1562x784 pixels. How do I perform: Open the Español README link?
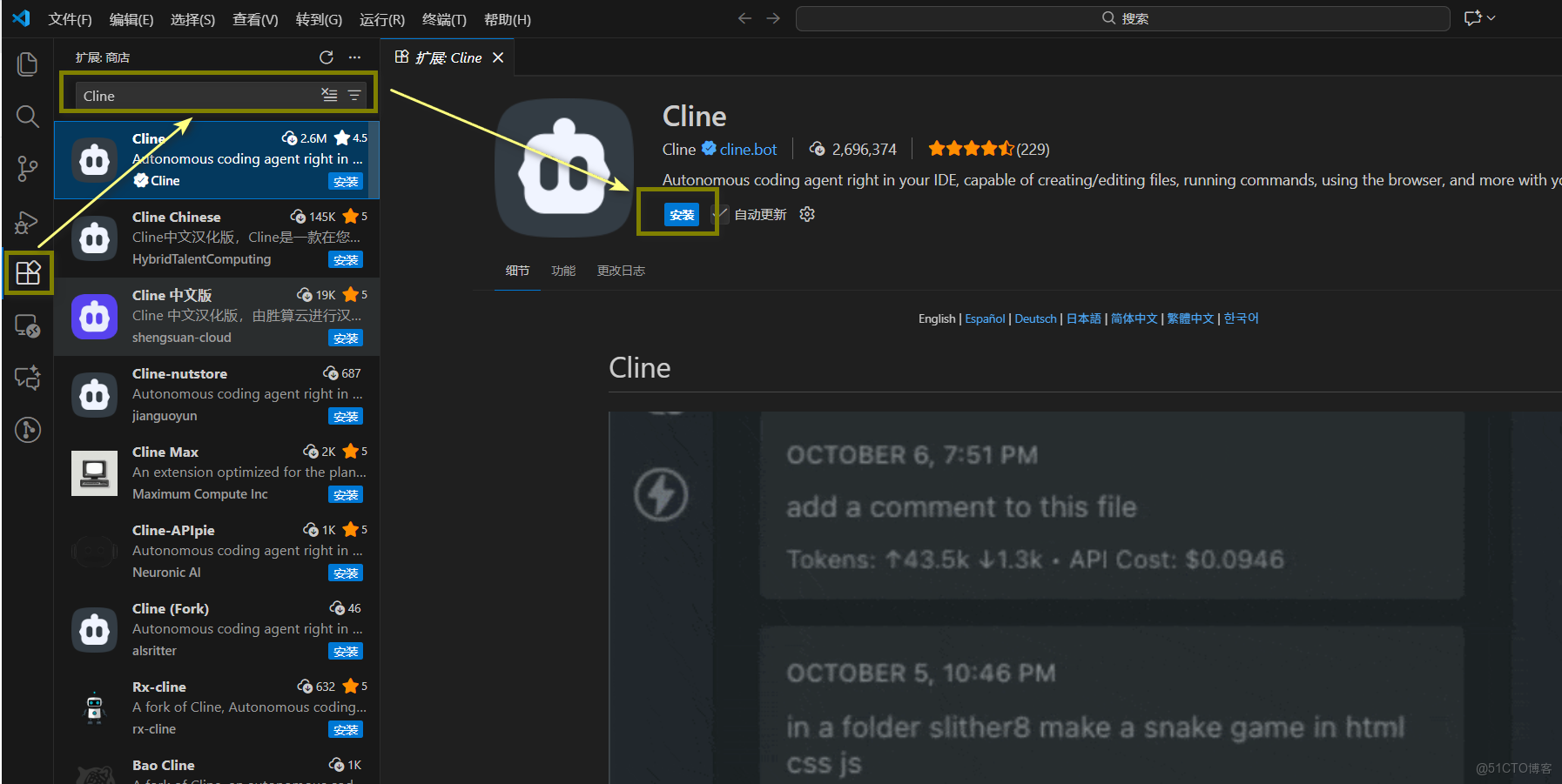point(985,318)
